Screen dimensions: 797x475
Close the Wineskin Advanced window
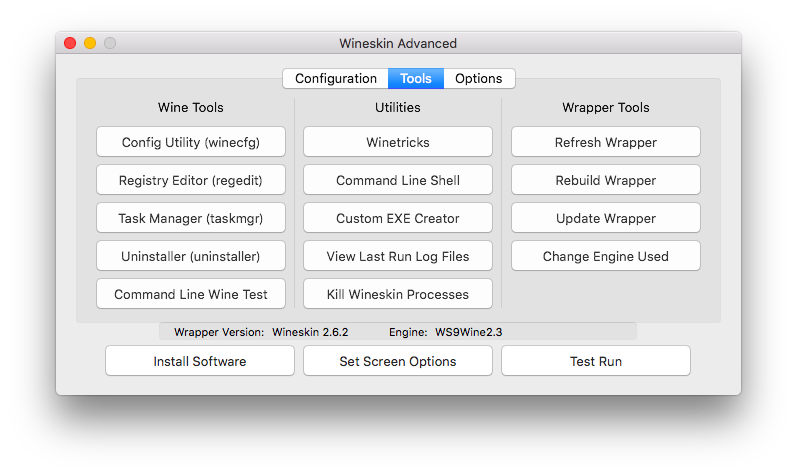(x=70, y=43)
